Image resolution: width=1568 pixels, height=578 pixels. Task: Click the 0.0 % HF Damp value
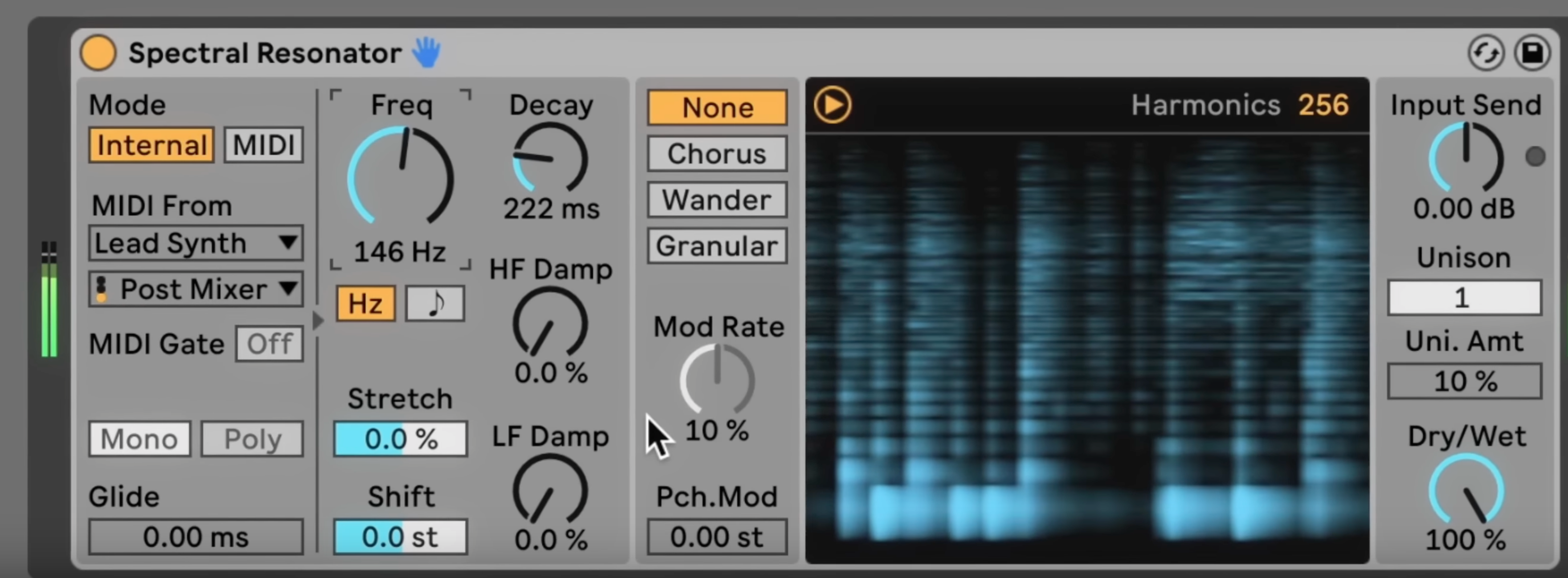pos(551,373)
